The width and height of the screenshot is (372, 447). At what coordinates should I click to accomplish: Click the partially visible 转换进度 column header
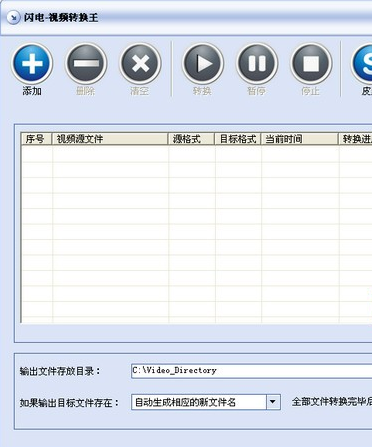point(355,139)
